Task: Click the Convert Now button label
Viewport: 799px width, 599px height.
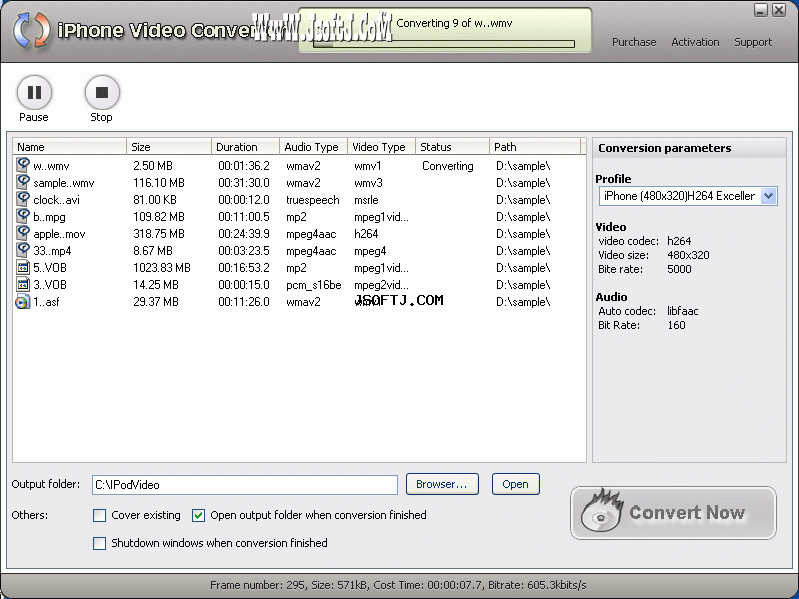Action: click(x=687, y=512)
